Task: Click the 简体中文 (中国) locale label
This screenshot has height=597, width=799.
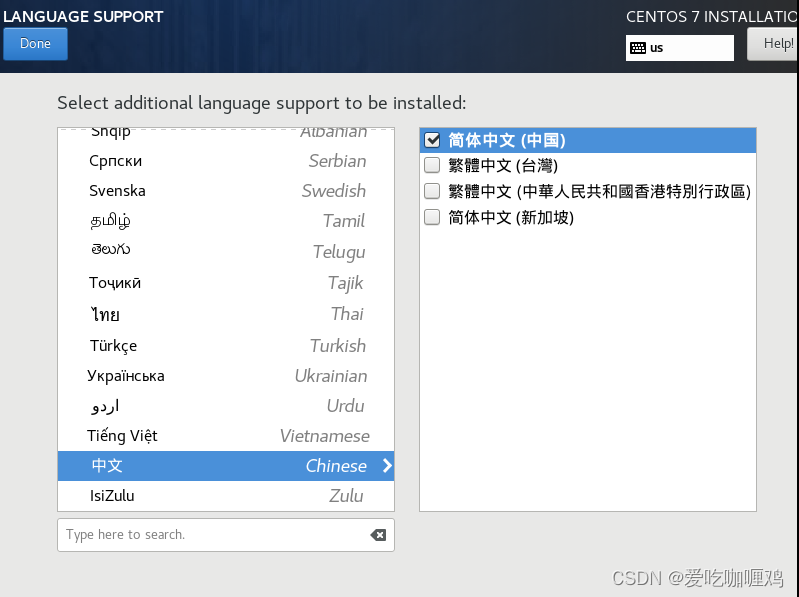Action: pyautogui.click(x=507, y=140)
